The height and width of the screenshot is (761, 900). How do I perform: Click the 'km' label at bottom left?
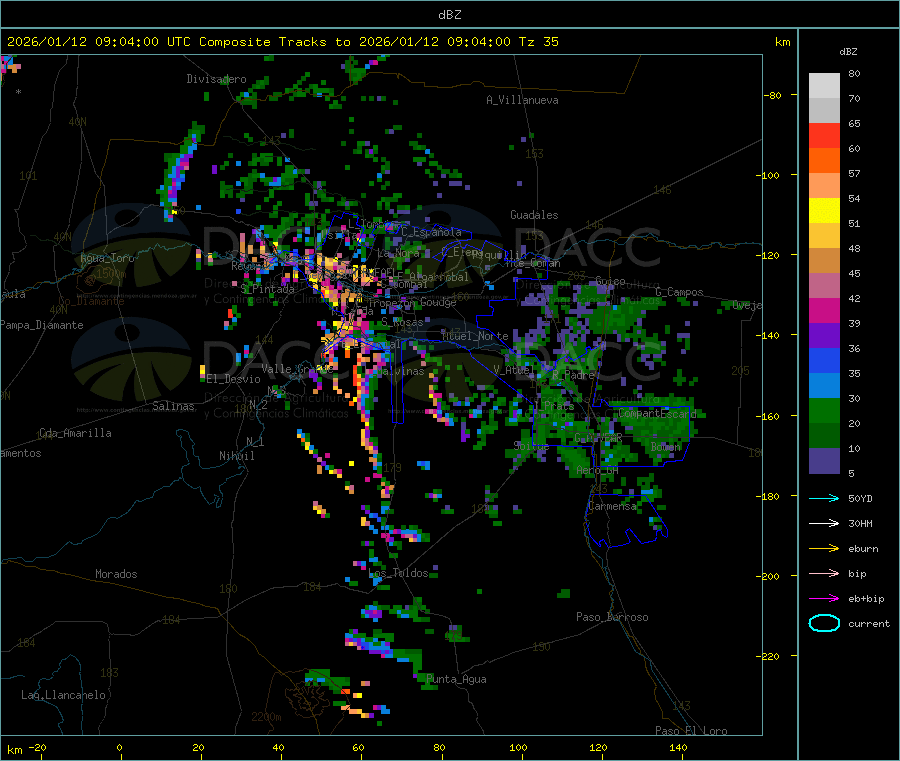pyautogui.click(x=14, y=750)
